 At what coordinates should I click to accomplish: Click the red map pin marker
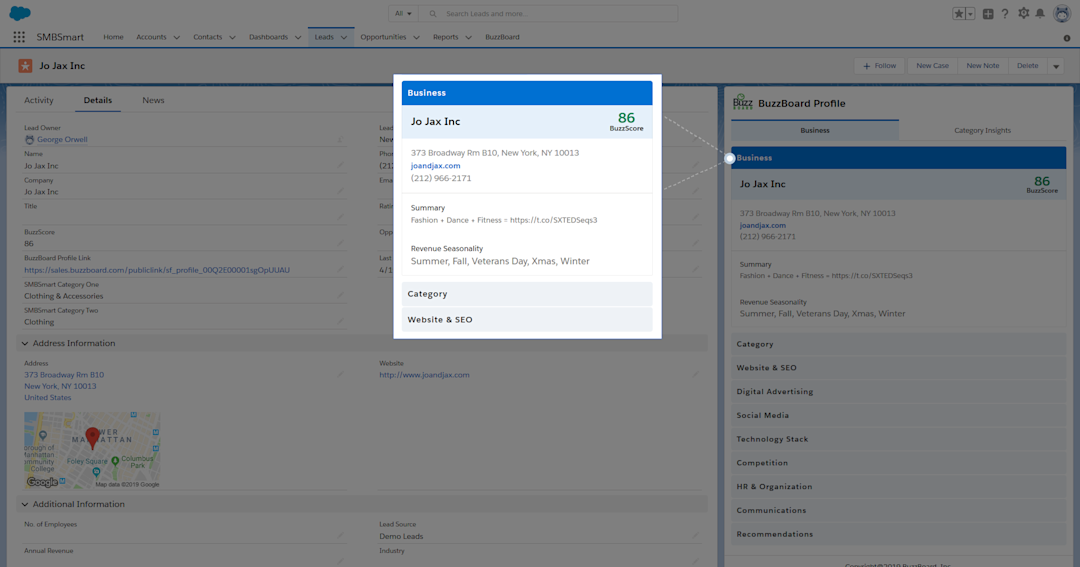[x=92, y=437]
